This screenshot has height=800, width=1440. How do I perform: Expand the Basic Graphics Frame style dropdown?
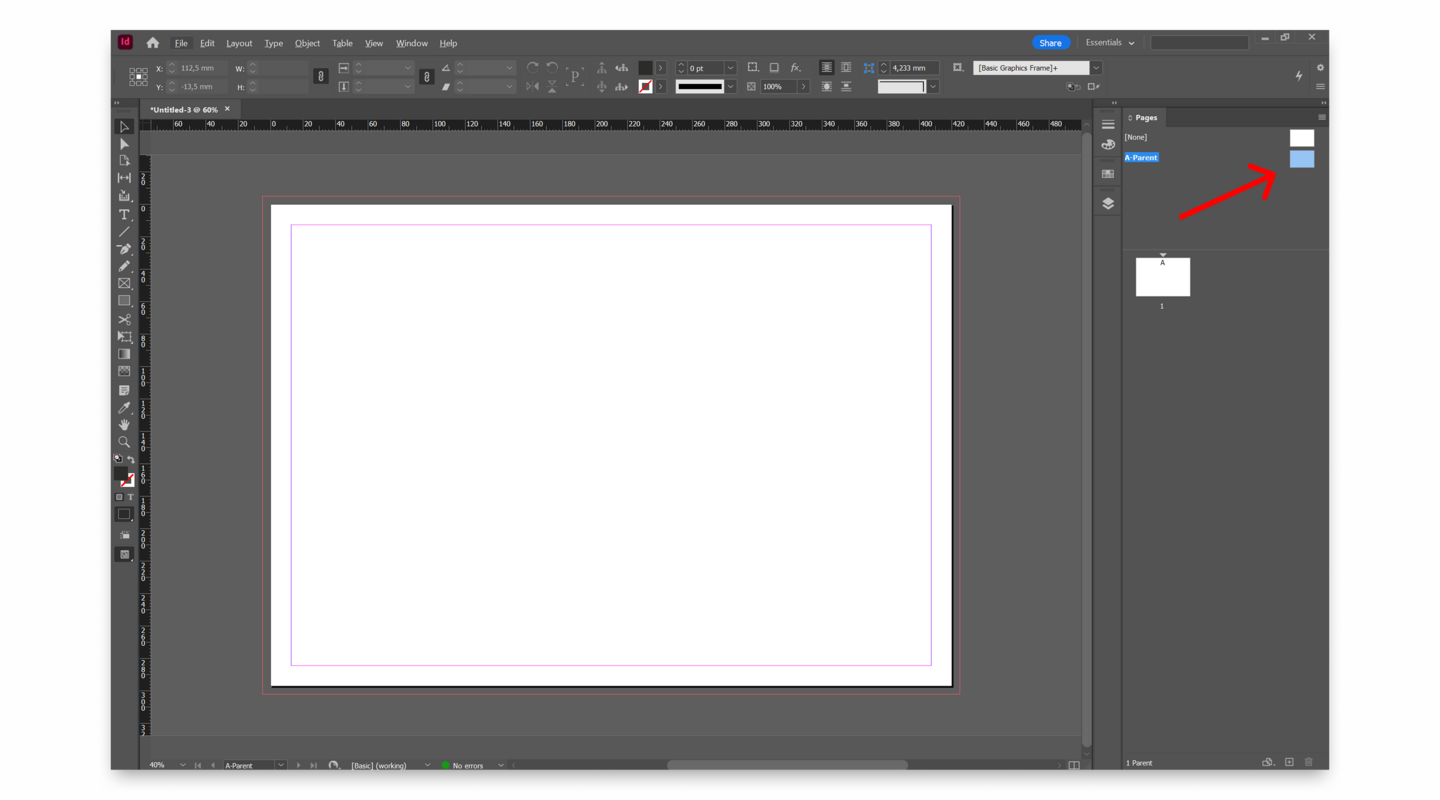click(1096, 68)
